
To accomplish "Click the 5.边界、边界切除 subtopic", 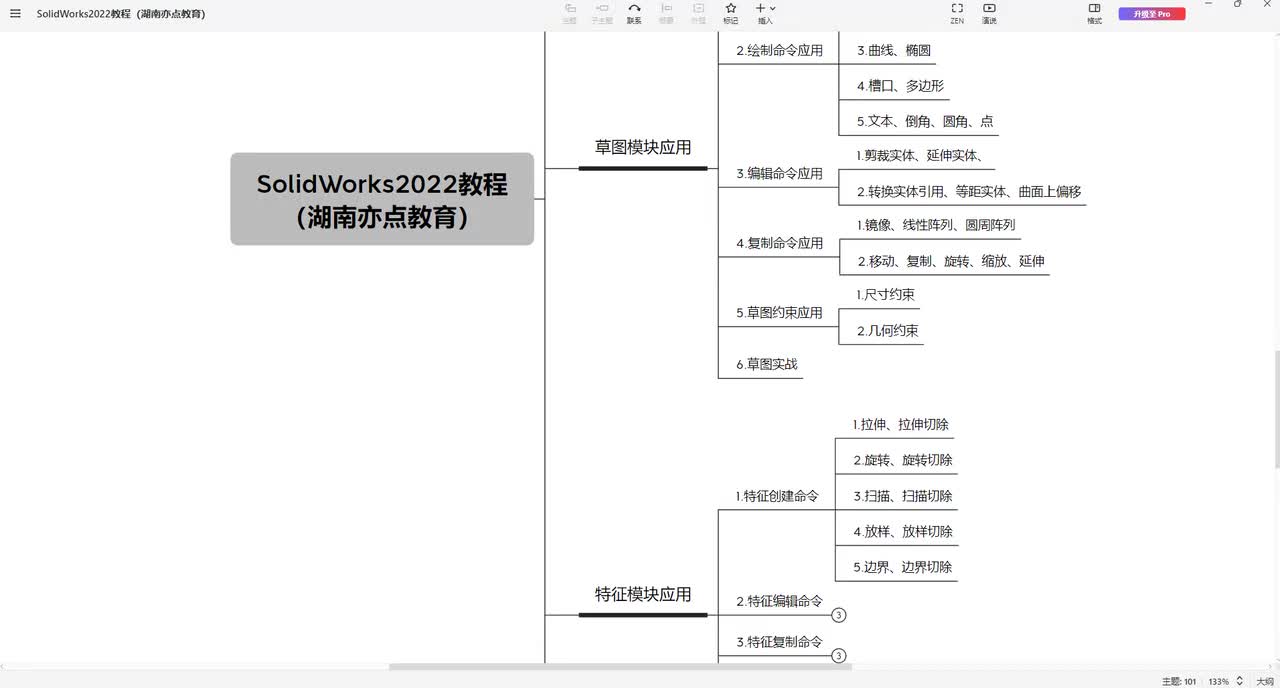I will pos(902,567).
